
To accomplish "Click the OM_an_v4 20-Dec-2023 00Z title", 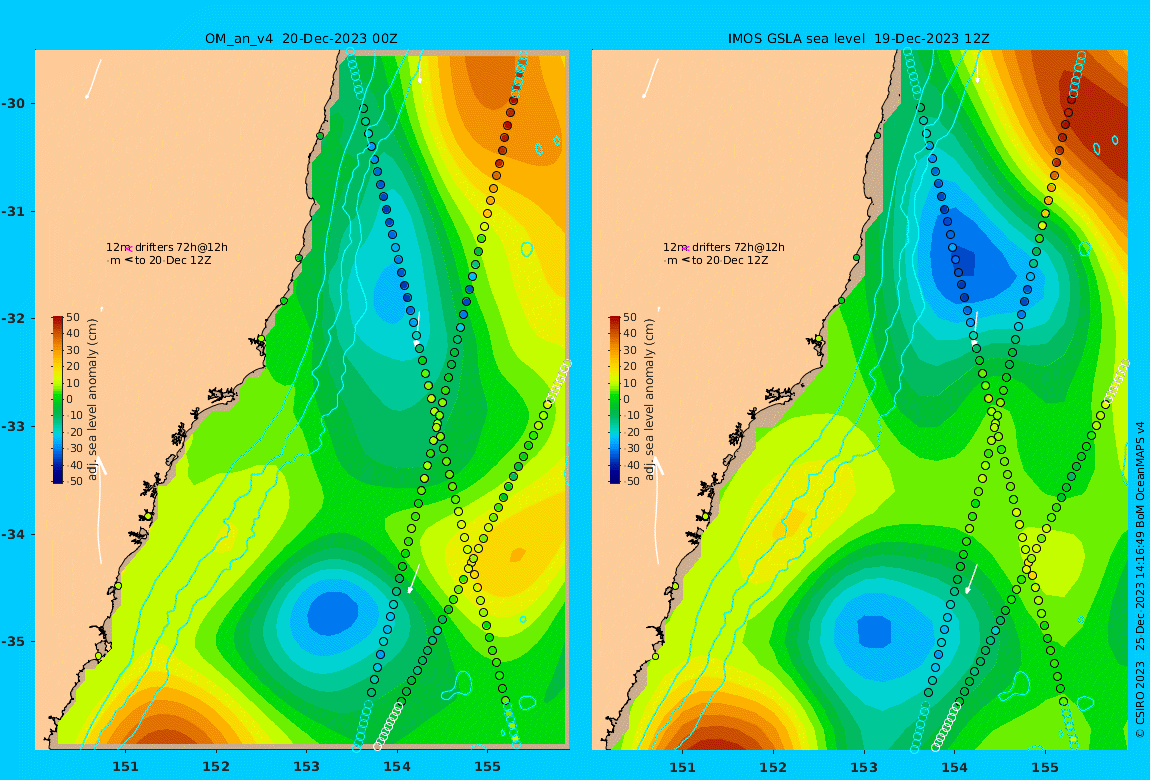I will [x=301, y=38].
